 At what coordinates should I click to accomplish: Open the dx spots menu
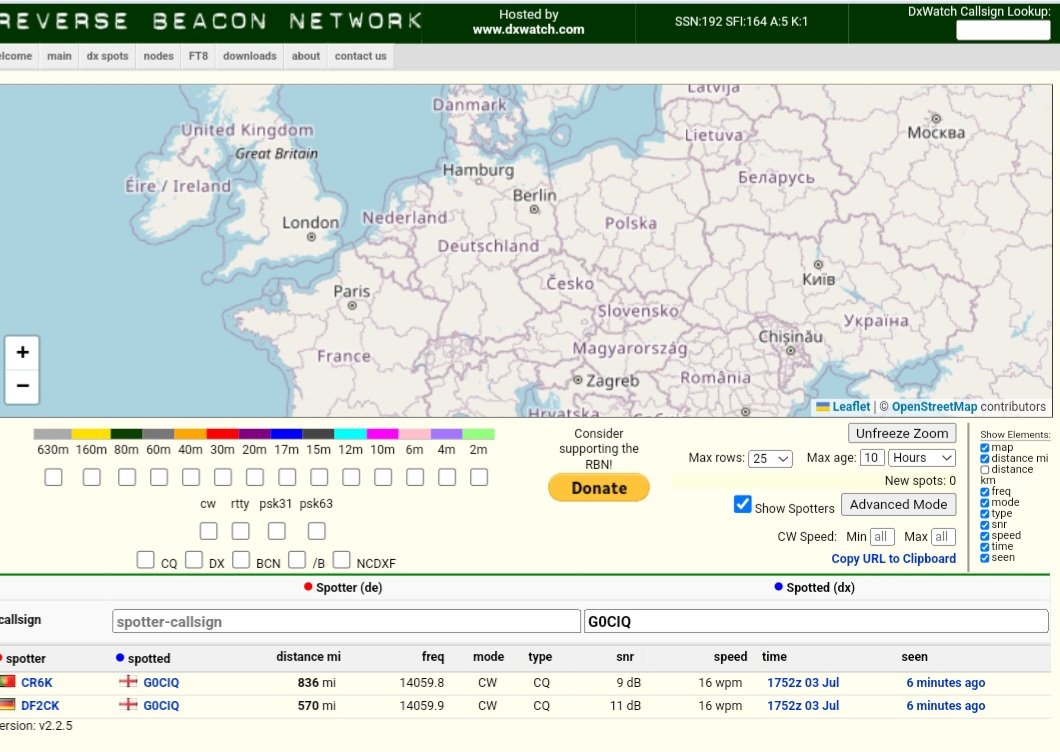[x=107, y=56]
